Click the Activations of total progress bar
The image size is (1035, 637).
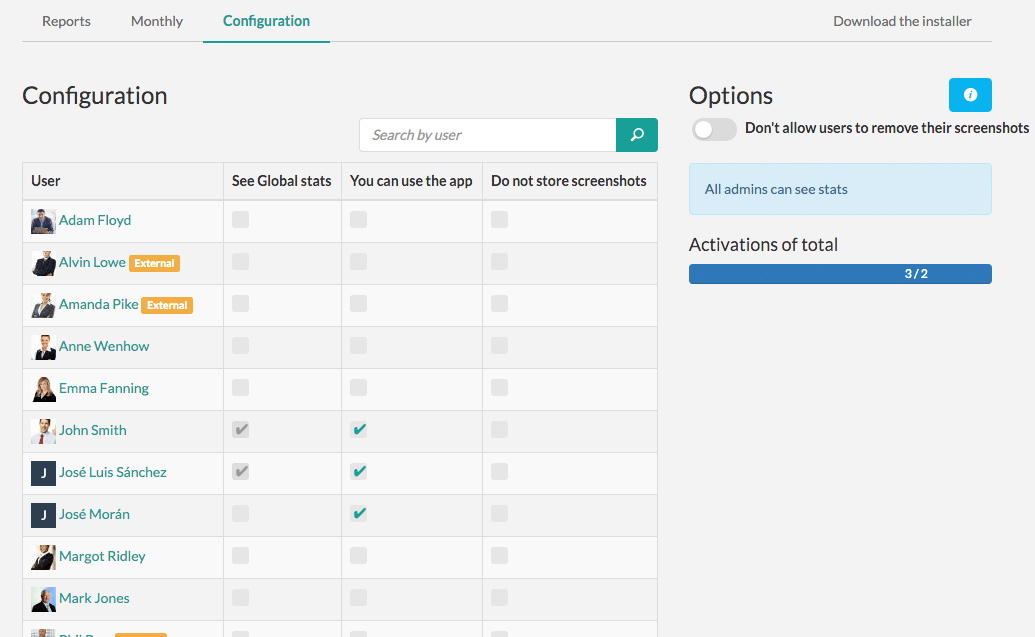point(840,273)
